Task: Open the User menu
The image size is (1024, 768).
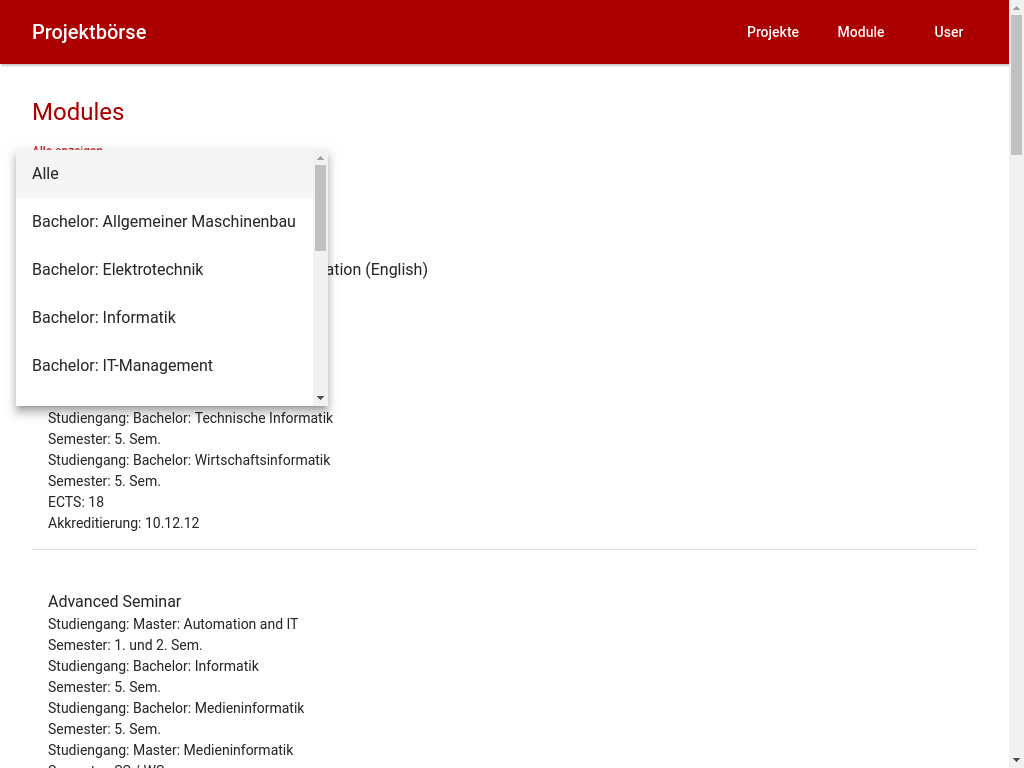Action: [x=948, y=32]
